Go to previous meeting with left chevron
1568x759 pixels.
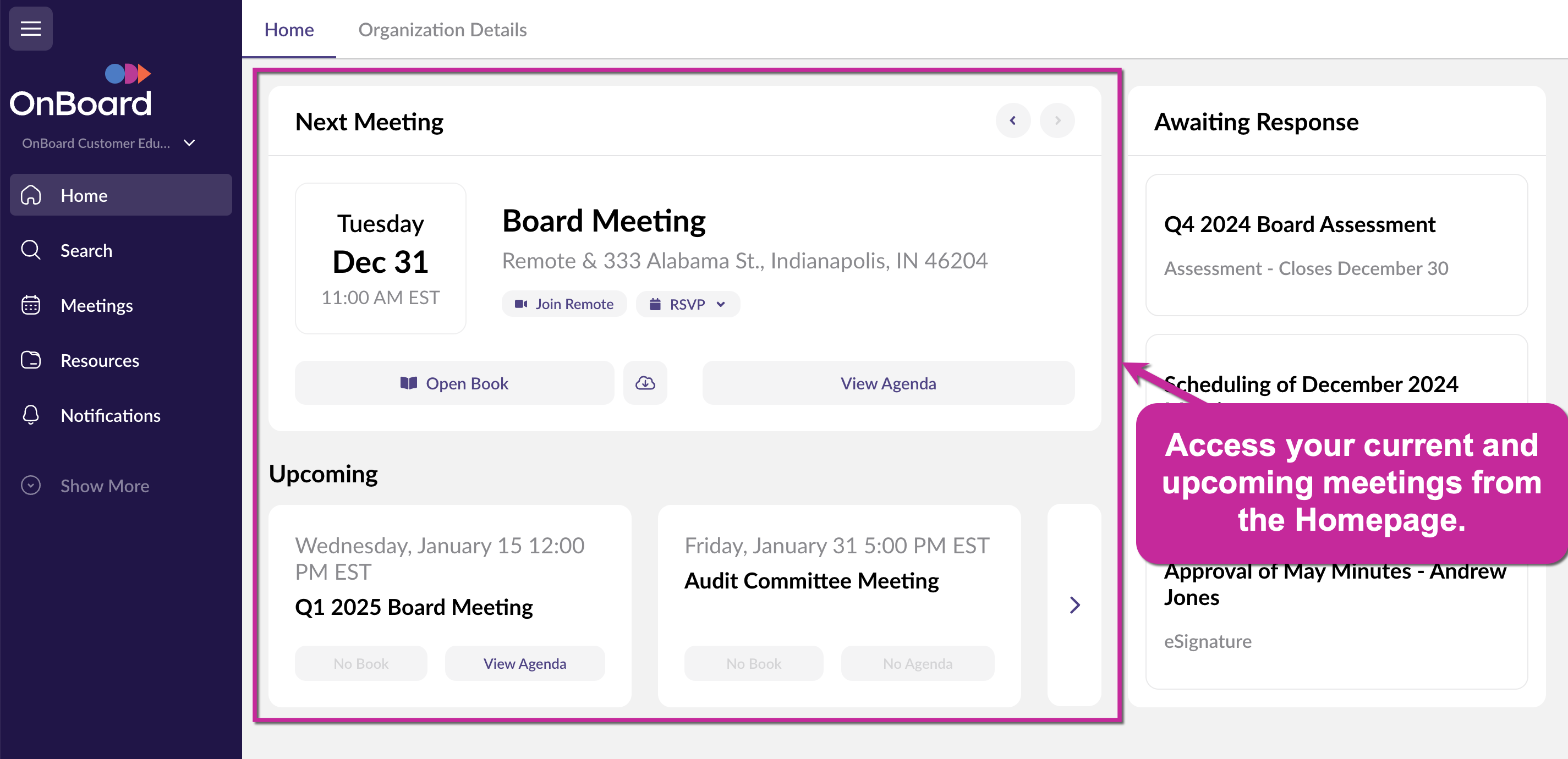(1012, 120)
